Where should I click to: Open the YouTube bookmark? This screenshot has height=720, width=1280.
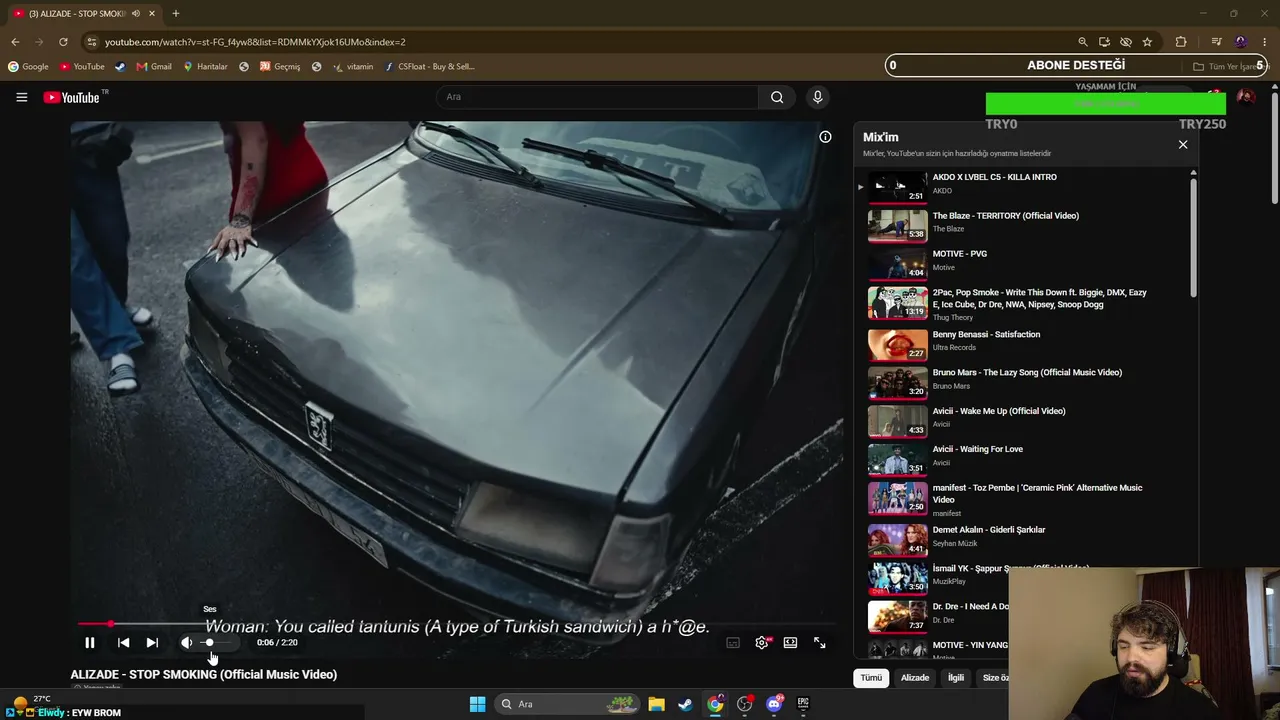pos(82,67)
